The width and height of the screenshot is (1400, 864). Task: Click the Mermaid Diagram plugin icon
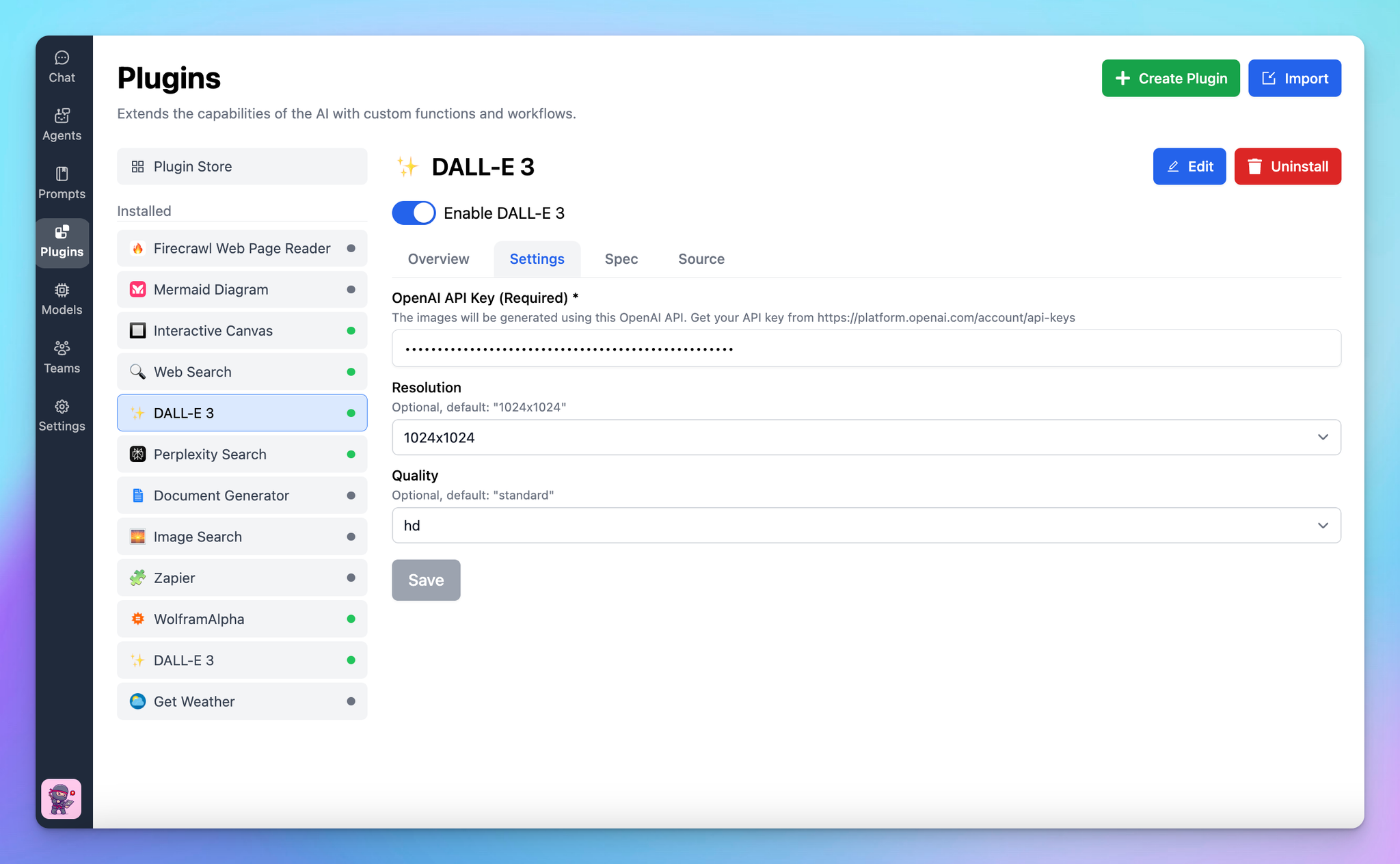coord(137,289)
